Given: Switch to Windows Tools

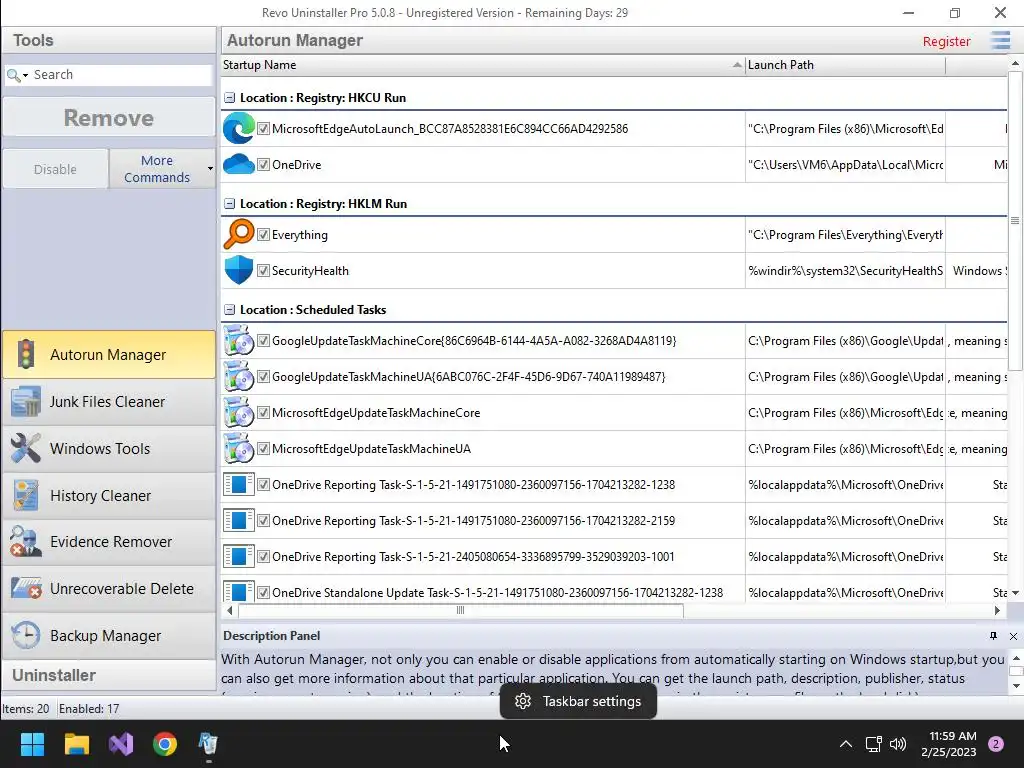Looking at the screenshot, I should pyautogui.click(x=108, y=449).
